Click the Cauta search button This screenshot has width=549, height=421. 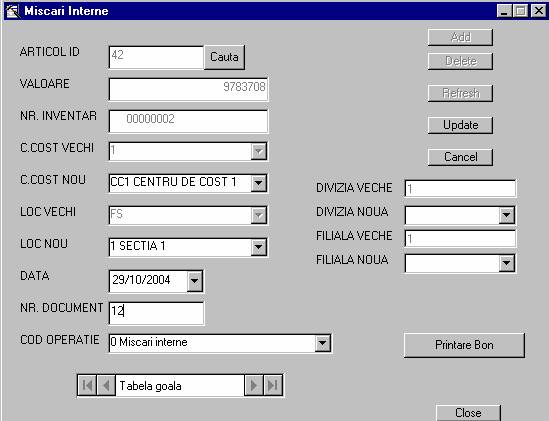coord(224,57)
